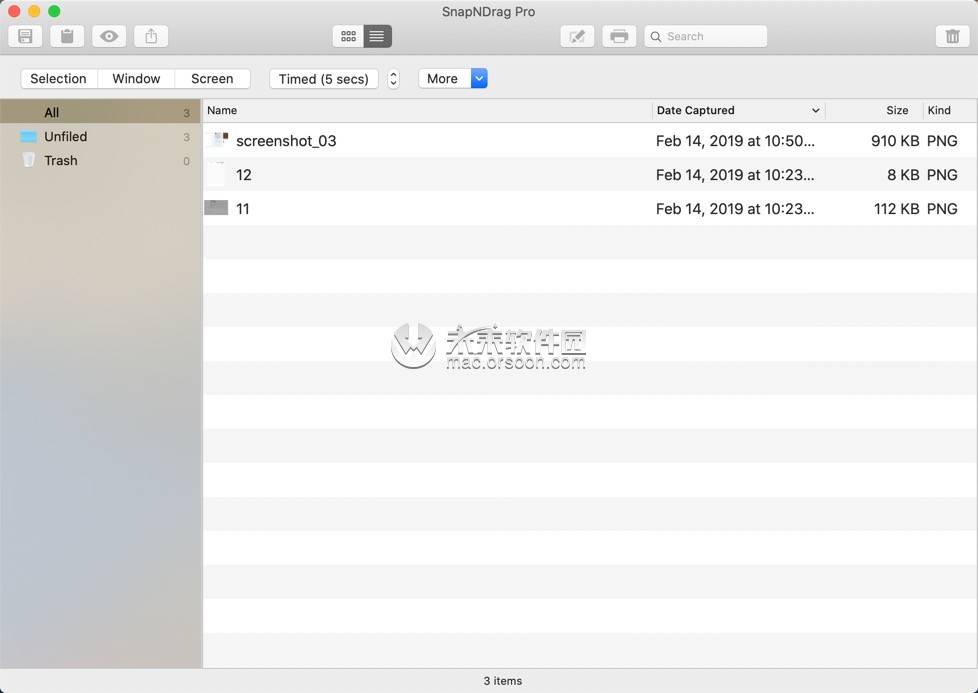Image resolution: width=978 pixels, height=693 pixels.
Task: Click the Selection capture button
Action: pos(58,78)
